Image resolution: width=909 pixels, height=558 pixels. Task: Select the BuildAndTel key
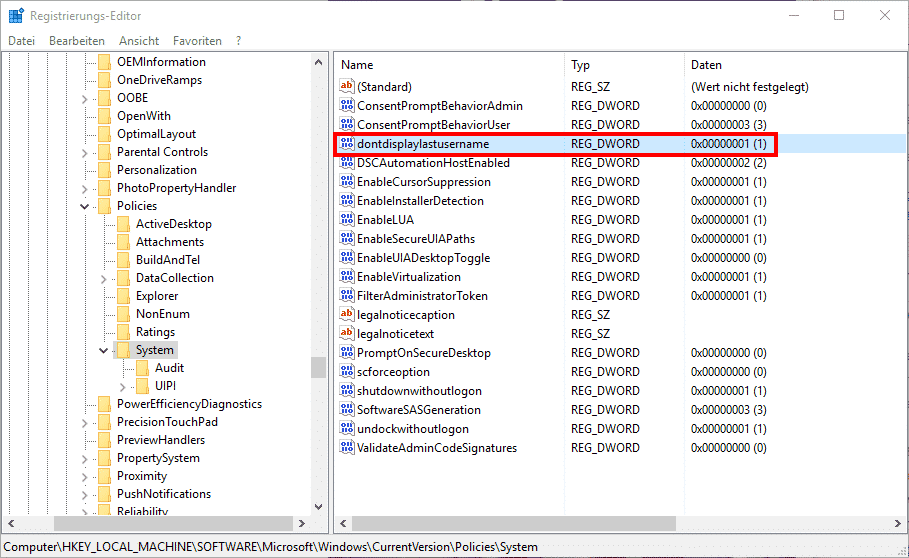click(168, 260)
